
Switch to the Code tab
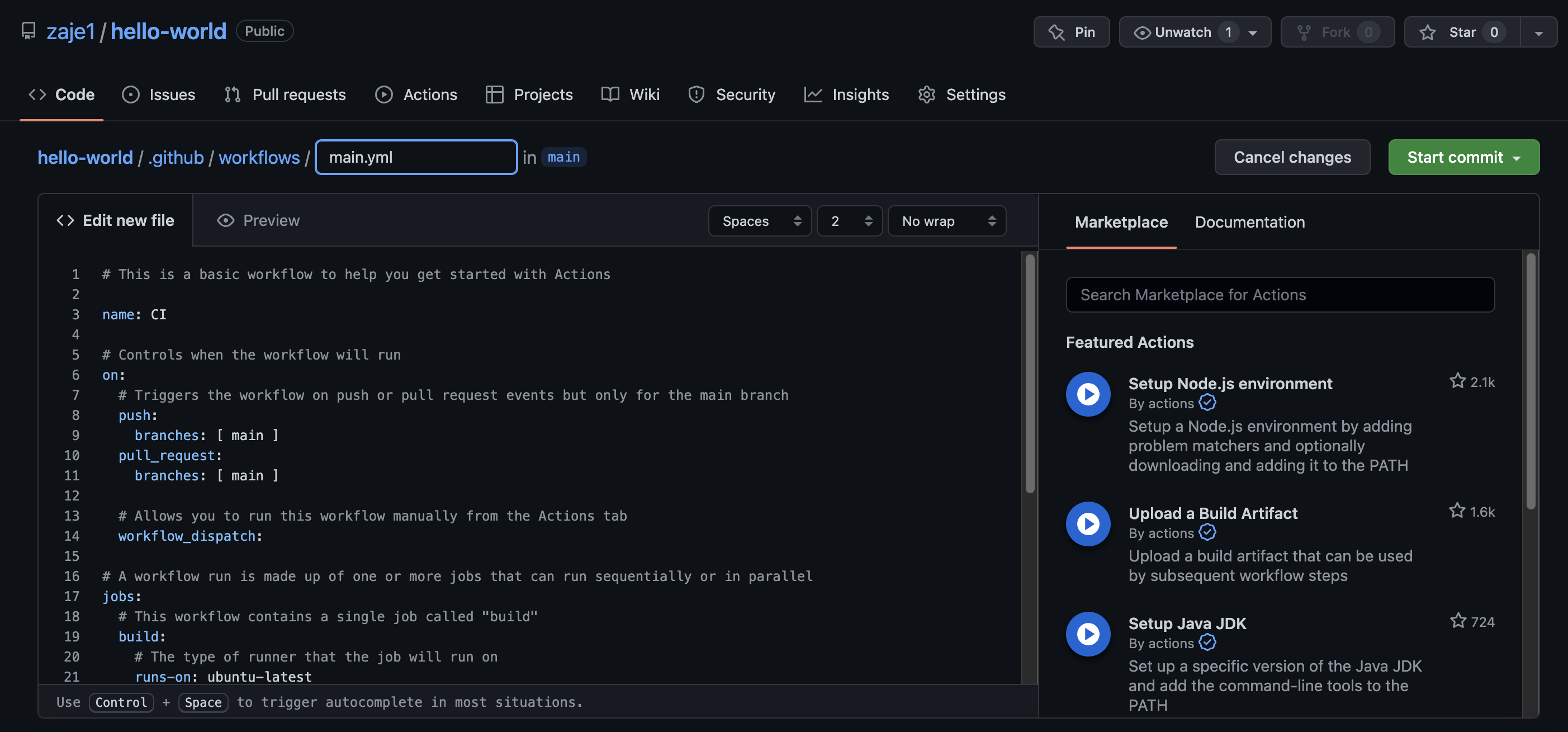[61, 95]
